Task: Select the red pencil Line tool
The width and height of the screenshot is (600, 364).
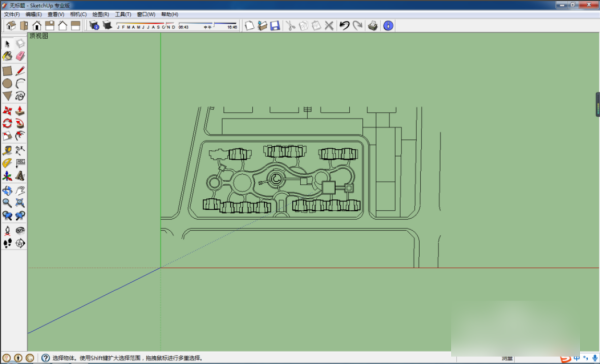Action: point(20,71)
